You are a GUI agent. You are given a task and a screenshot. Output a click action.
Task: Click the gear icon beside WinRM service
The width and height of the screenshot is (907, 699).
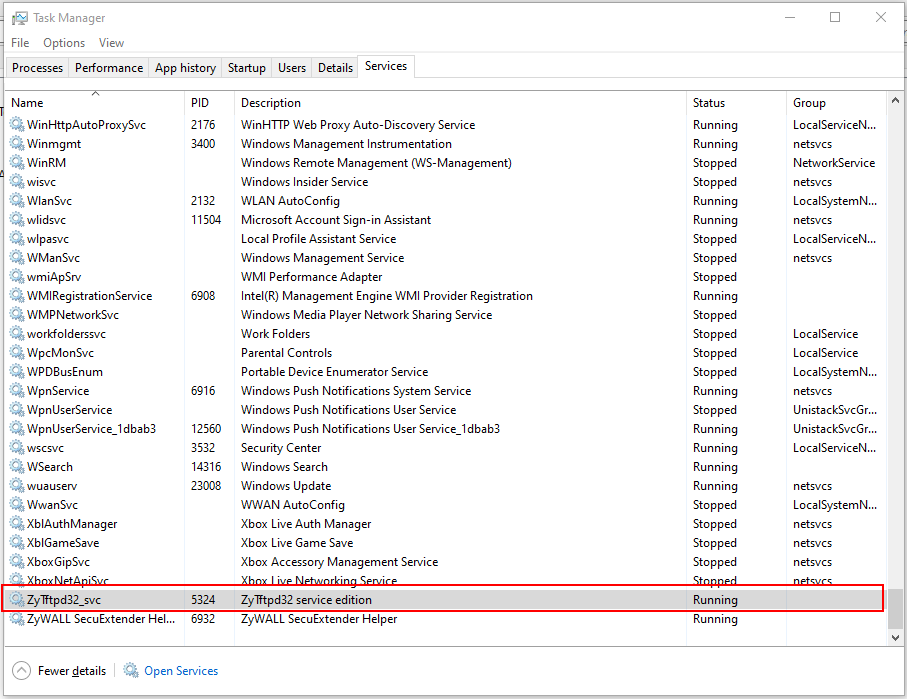click(17, 163)
